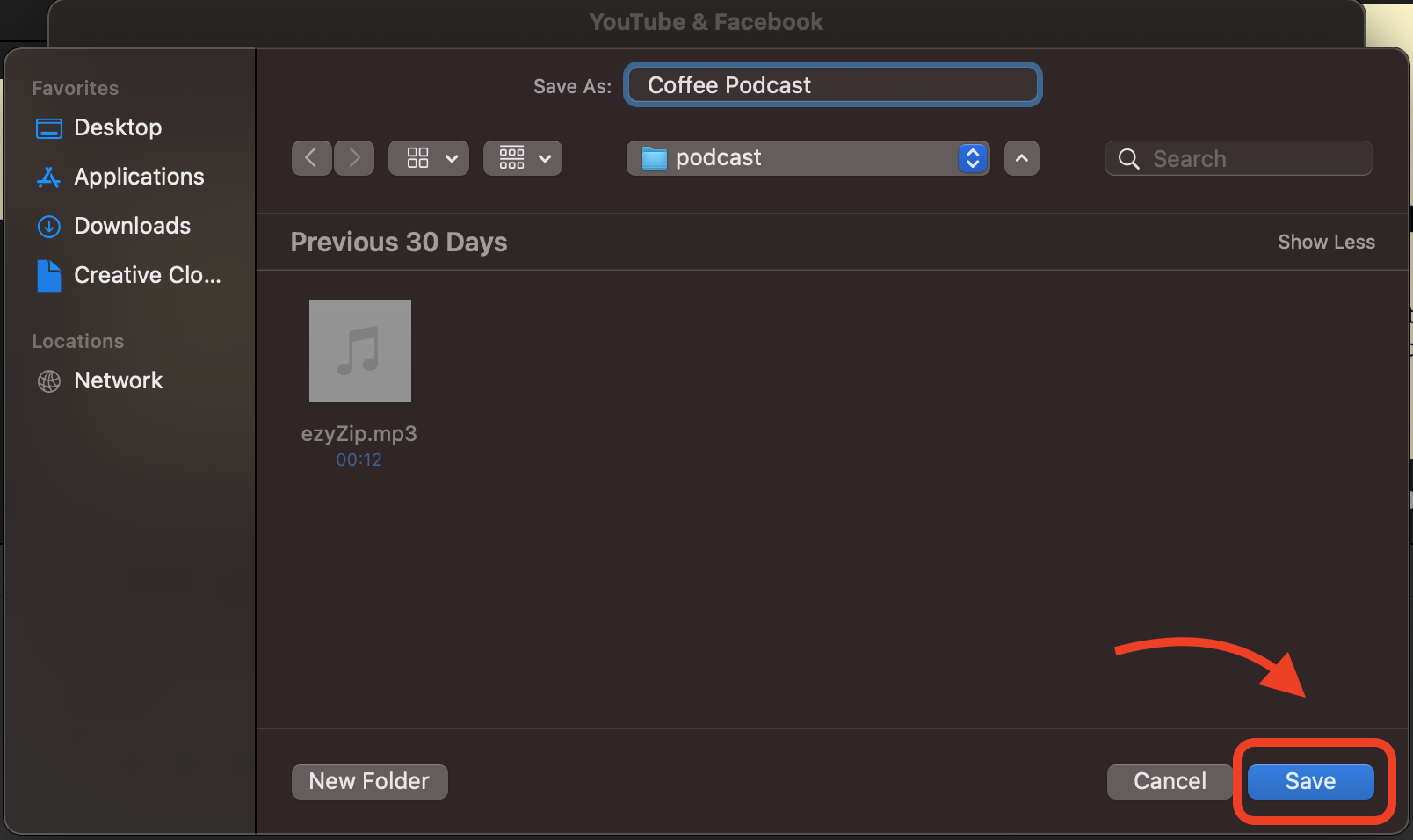1413x840 pixels.
Task: Click the back navigation arrow
Action: (x=312, y=158)
